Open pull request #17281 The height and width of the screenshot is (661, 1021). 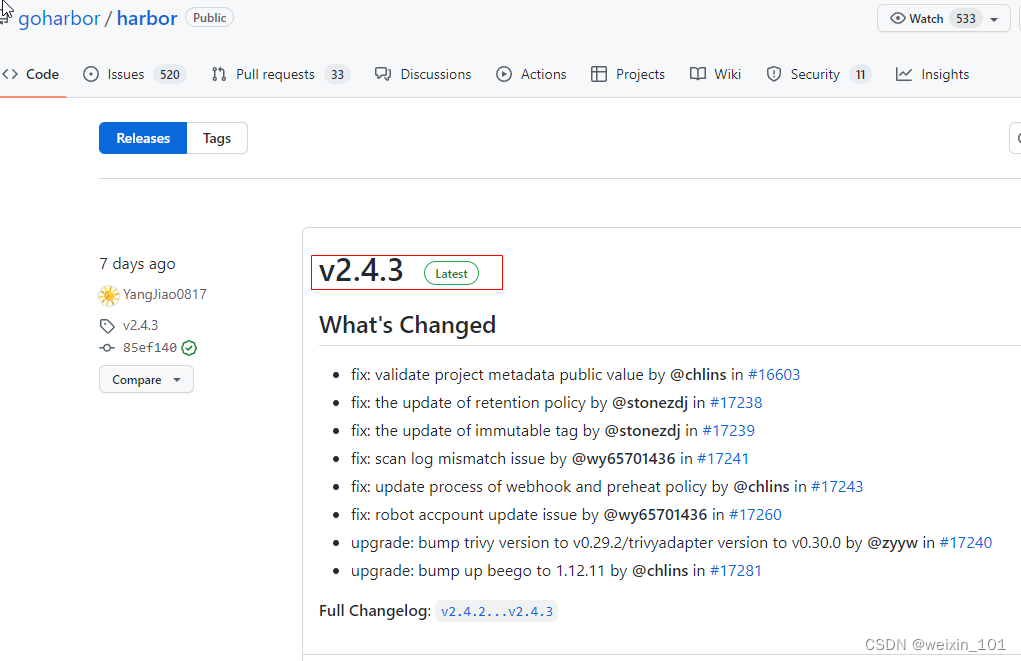[736, 570]
